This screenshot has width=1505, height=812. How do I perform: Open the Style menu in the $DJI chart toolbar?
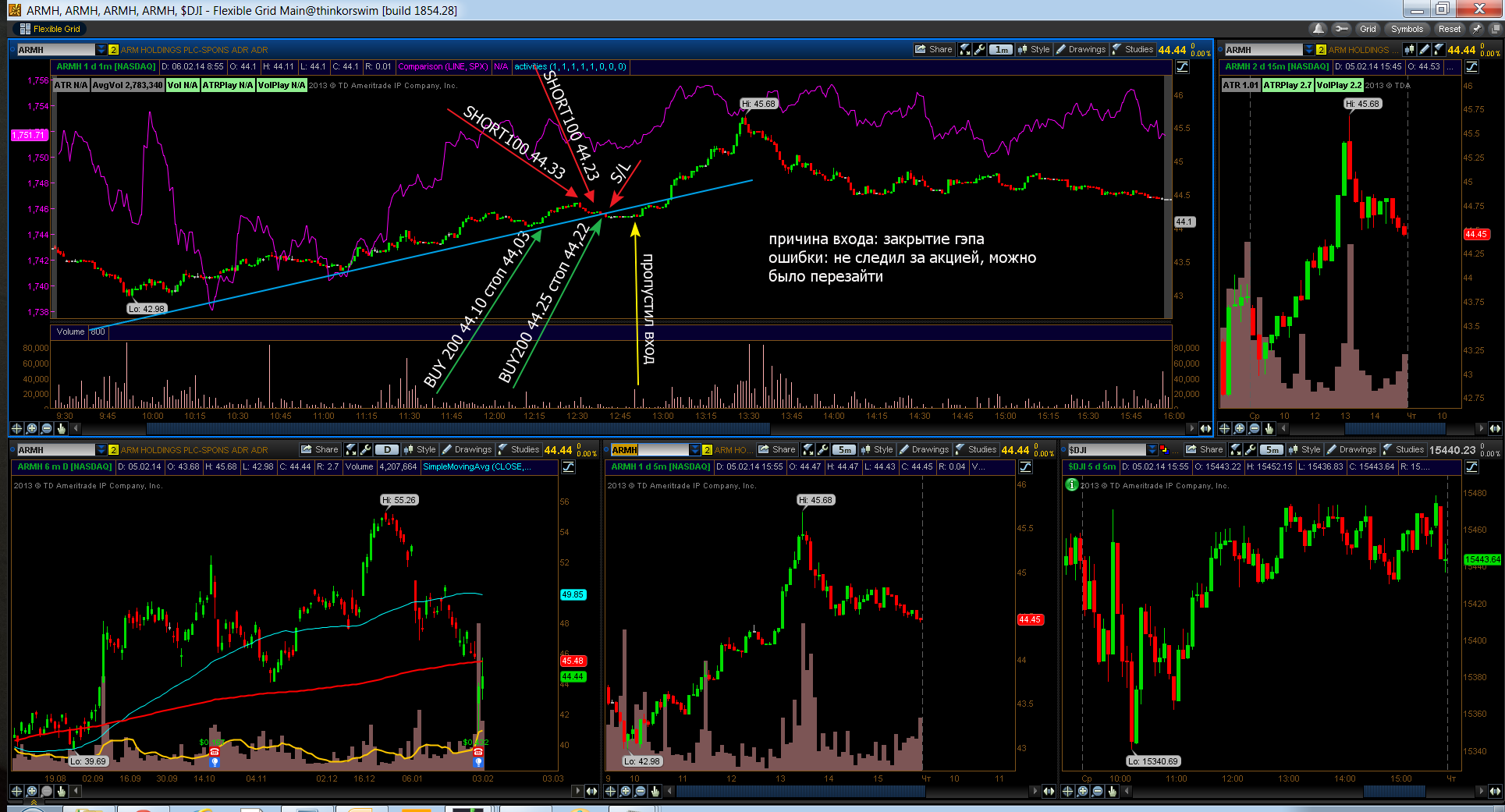click(1304, 449)
